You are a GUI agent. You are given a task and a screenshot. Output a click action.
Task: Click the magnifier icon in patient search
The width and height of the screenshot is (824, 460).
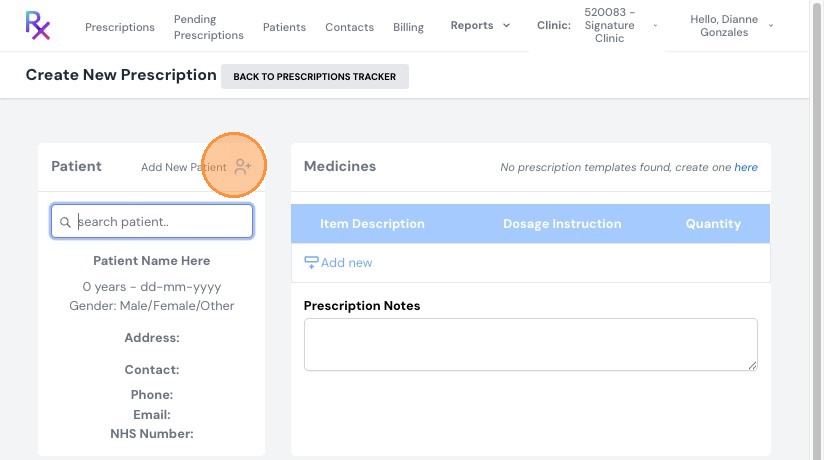[65, 222]
